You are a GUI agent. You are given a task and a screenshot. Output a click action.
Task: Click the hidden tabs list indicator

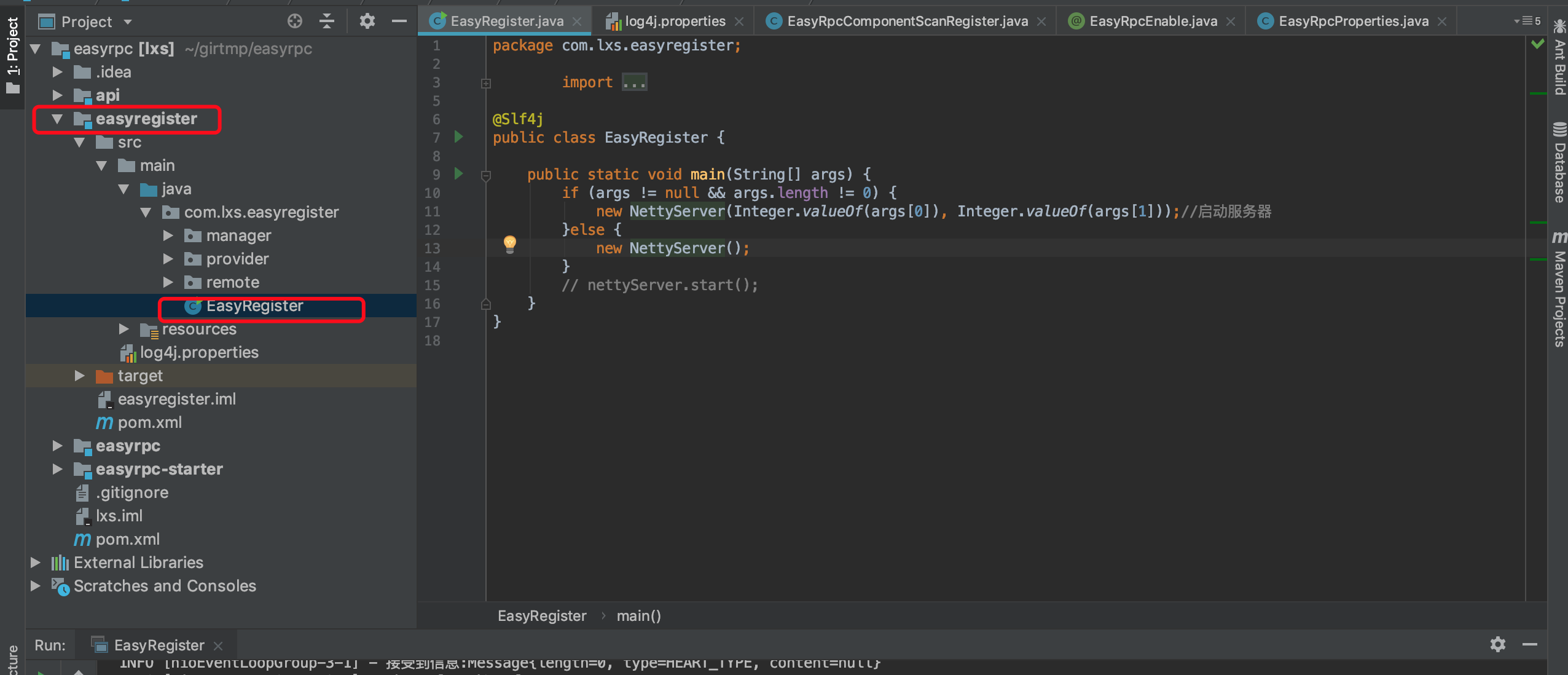pyautogui.click(x=1527, y=21)
